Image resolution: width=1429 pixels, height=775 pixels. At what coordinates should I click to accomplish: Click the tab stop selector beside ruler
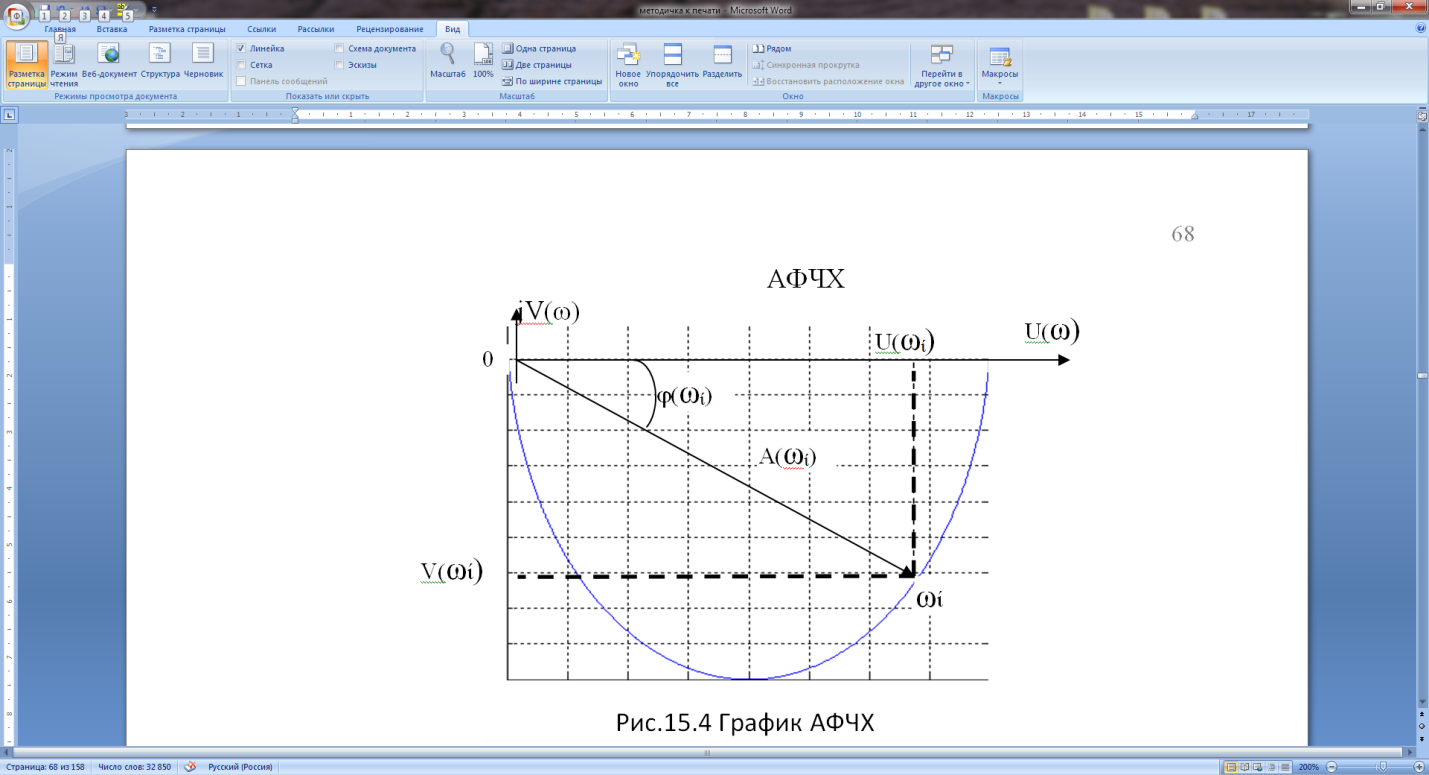pyautogui.click(x=10, y=116)
